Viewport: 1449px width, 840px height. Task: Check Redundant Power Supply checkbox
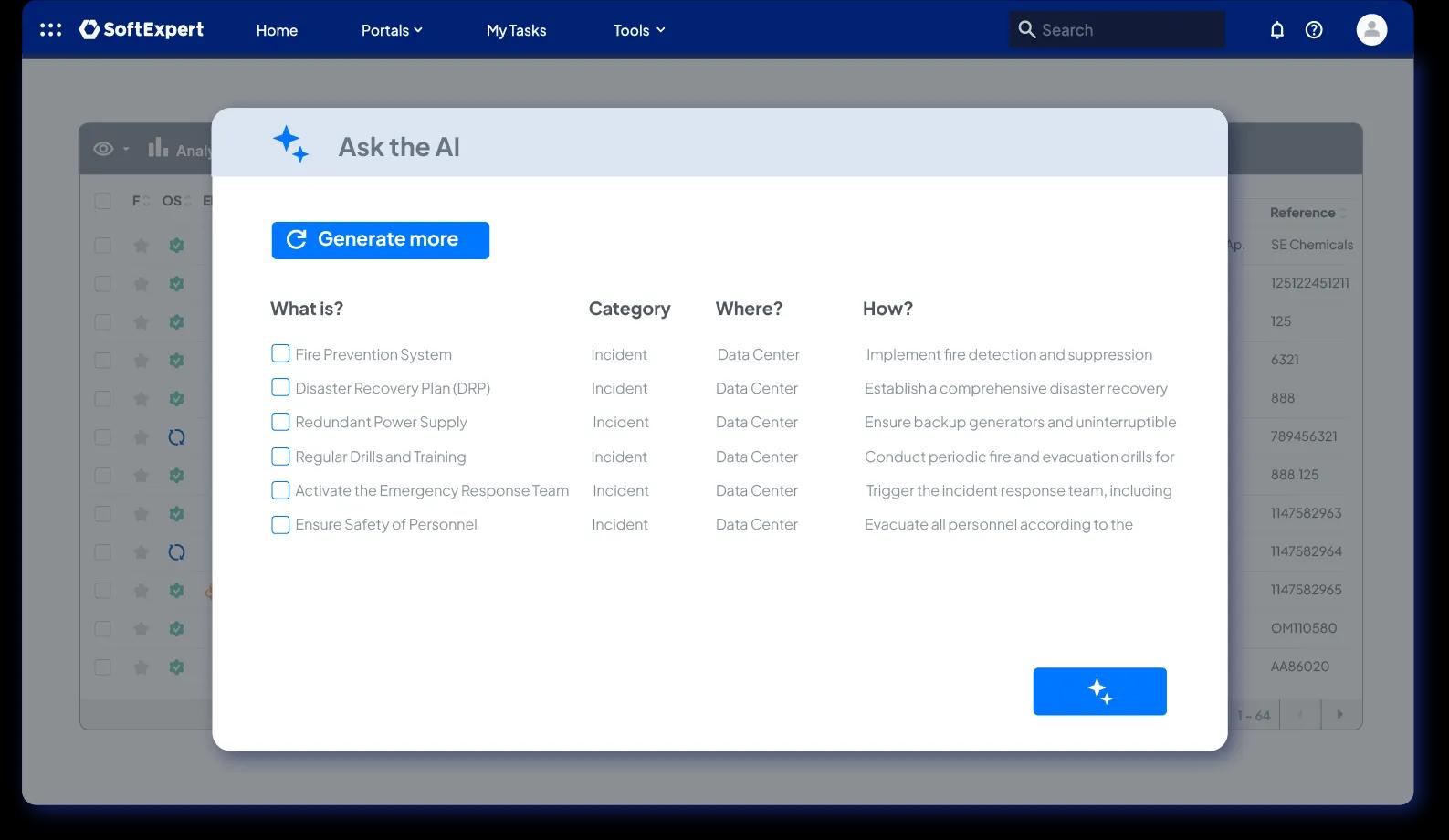280,422
